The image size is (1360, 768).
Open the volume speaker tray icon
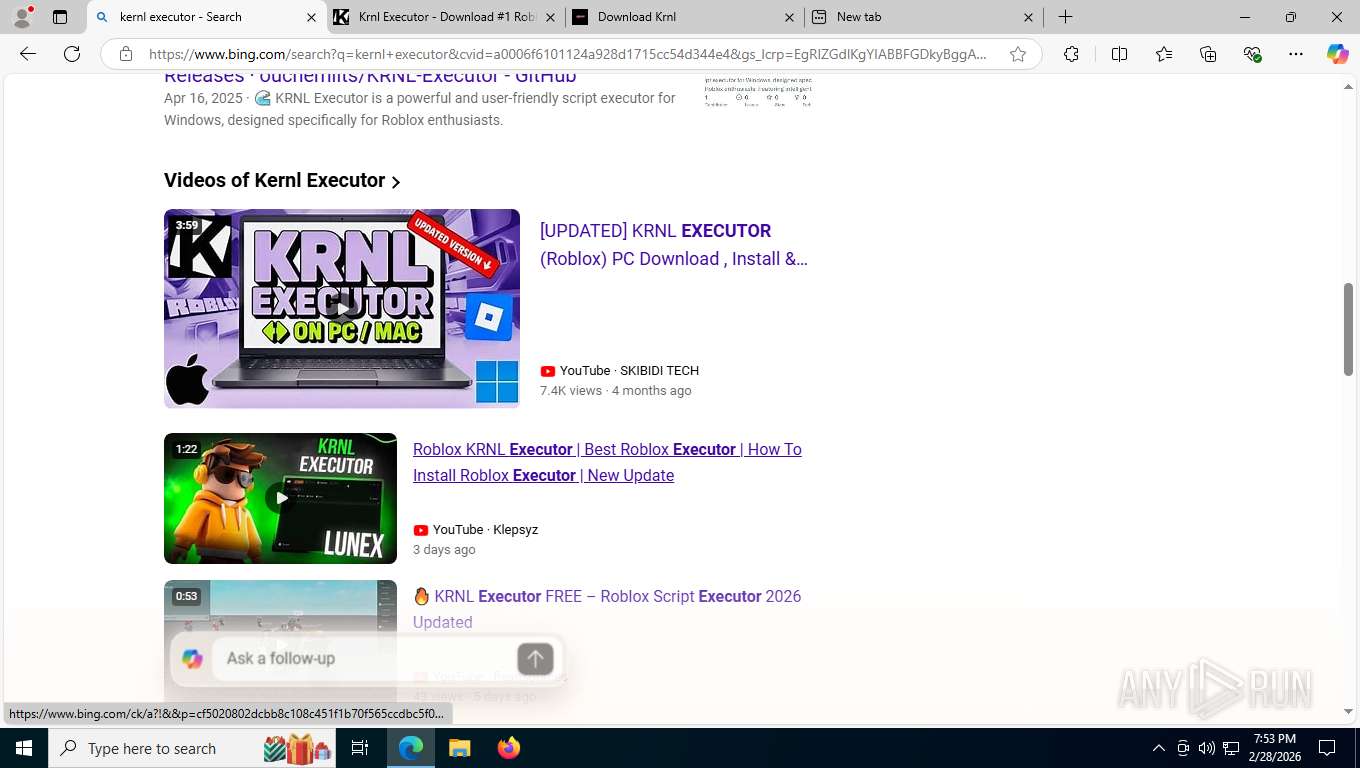1207,748
